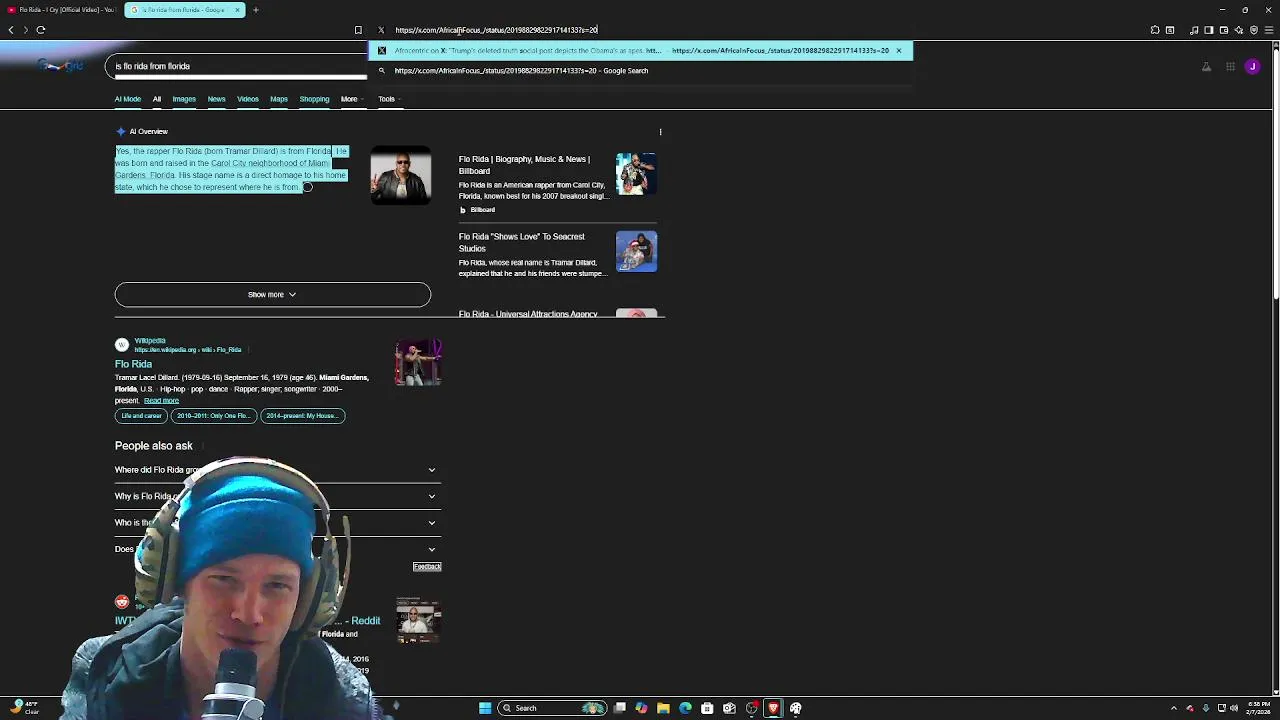The image size is (1280, 720).
Task: Select the Shopping search tab
Action: 314,99
